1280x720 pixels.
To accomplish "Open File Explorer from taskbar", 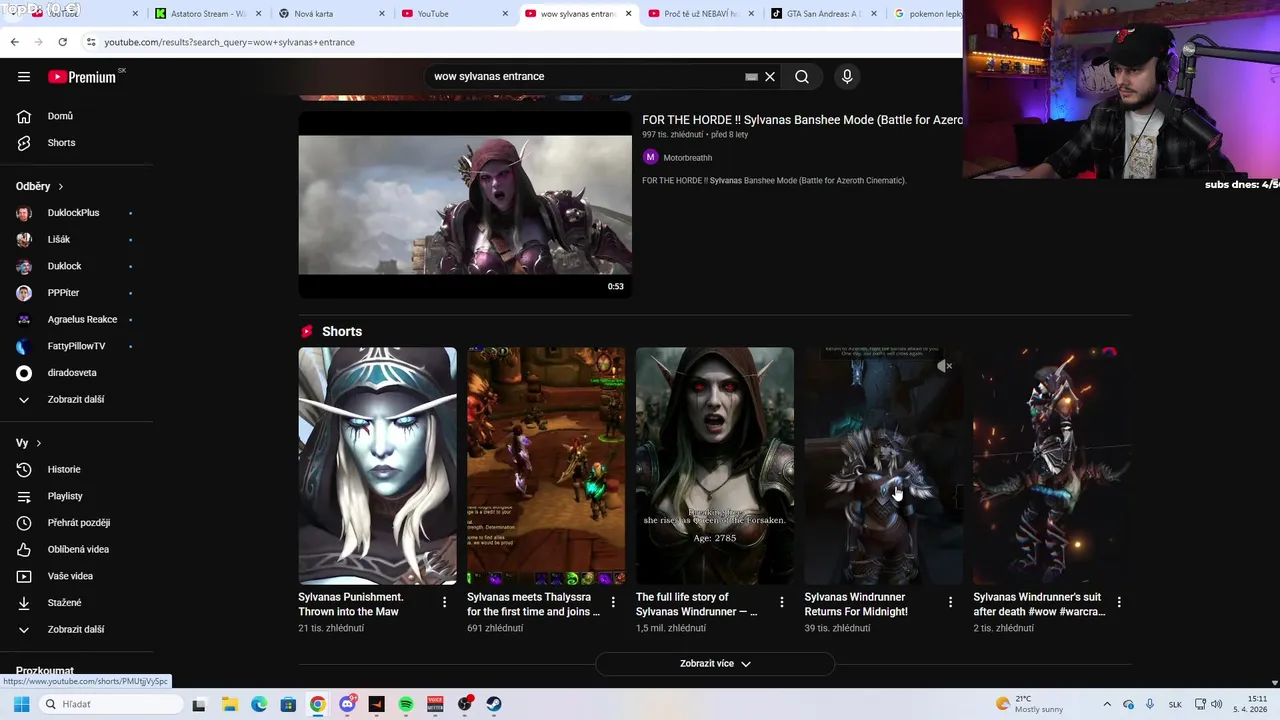I will point(229,704).
